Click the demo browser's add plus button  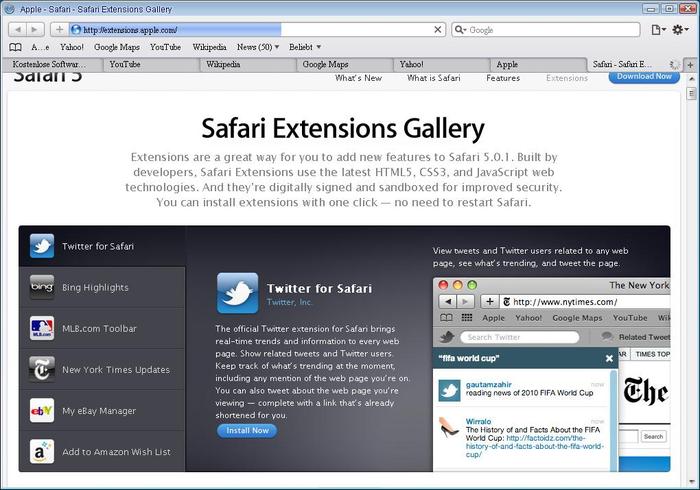(490, 302)
